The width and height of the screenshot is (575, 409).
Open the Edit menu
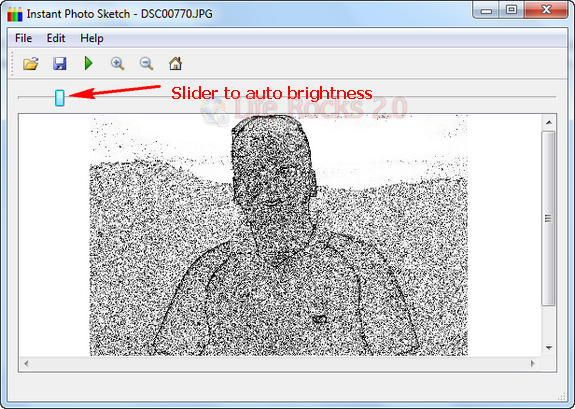[x=56, y=38]
